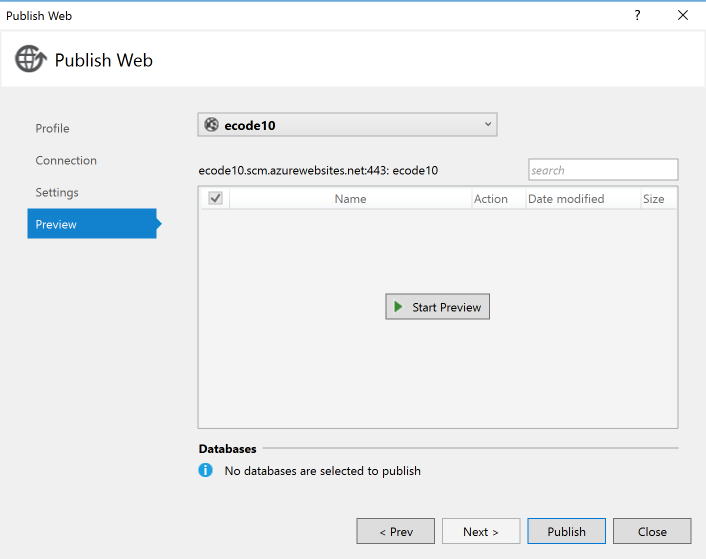The image size is (706, 559).
Task: Focus the file search field
Action: click(x=603, y=170)
